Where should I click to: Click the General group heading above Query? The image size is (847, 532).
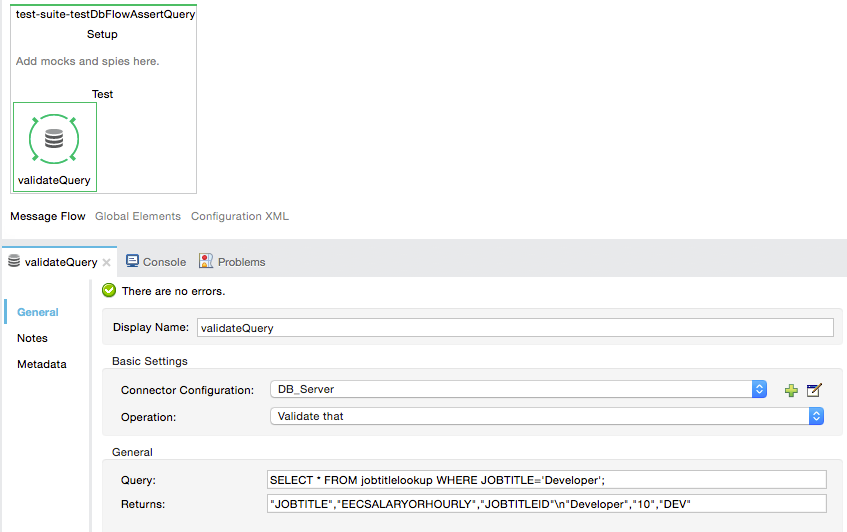(132, 453)
